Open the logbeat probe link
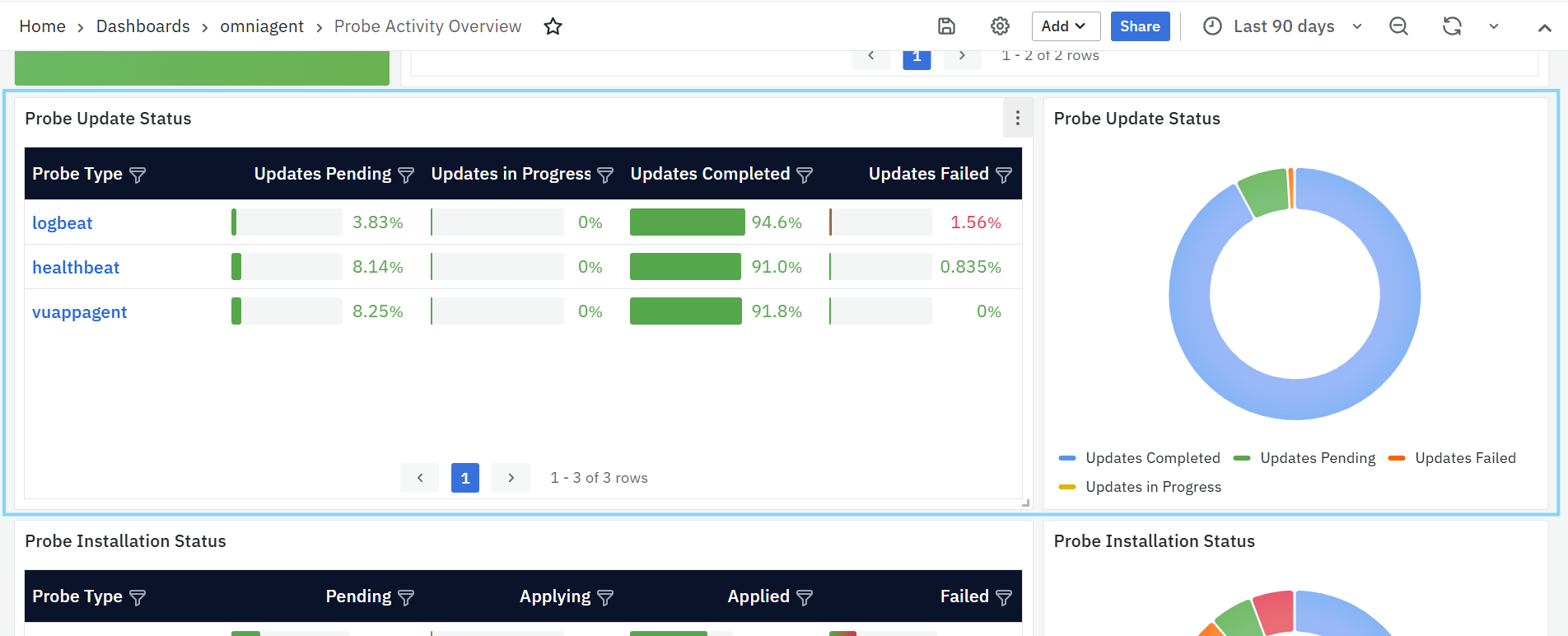This screenshot has height=636, width=1568. tap(63, 223)
